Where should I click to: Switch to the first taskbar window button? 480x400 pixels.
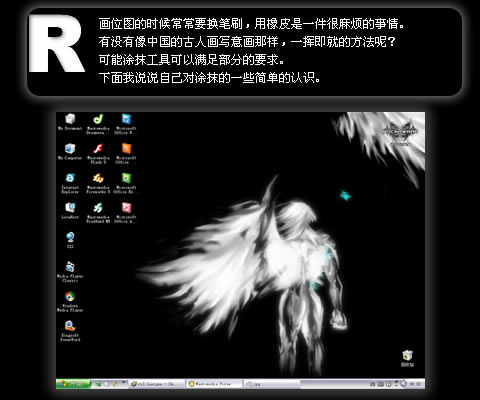pos(157,384)
